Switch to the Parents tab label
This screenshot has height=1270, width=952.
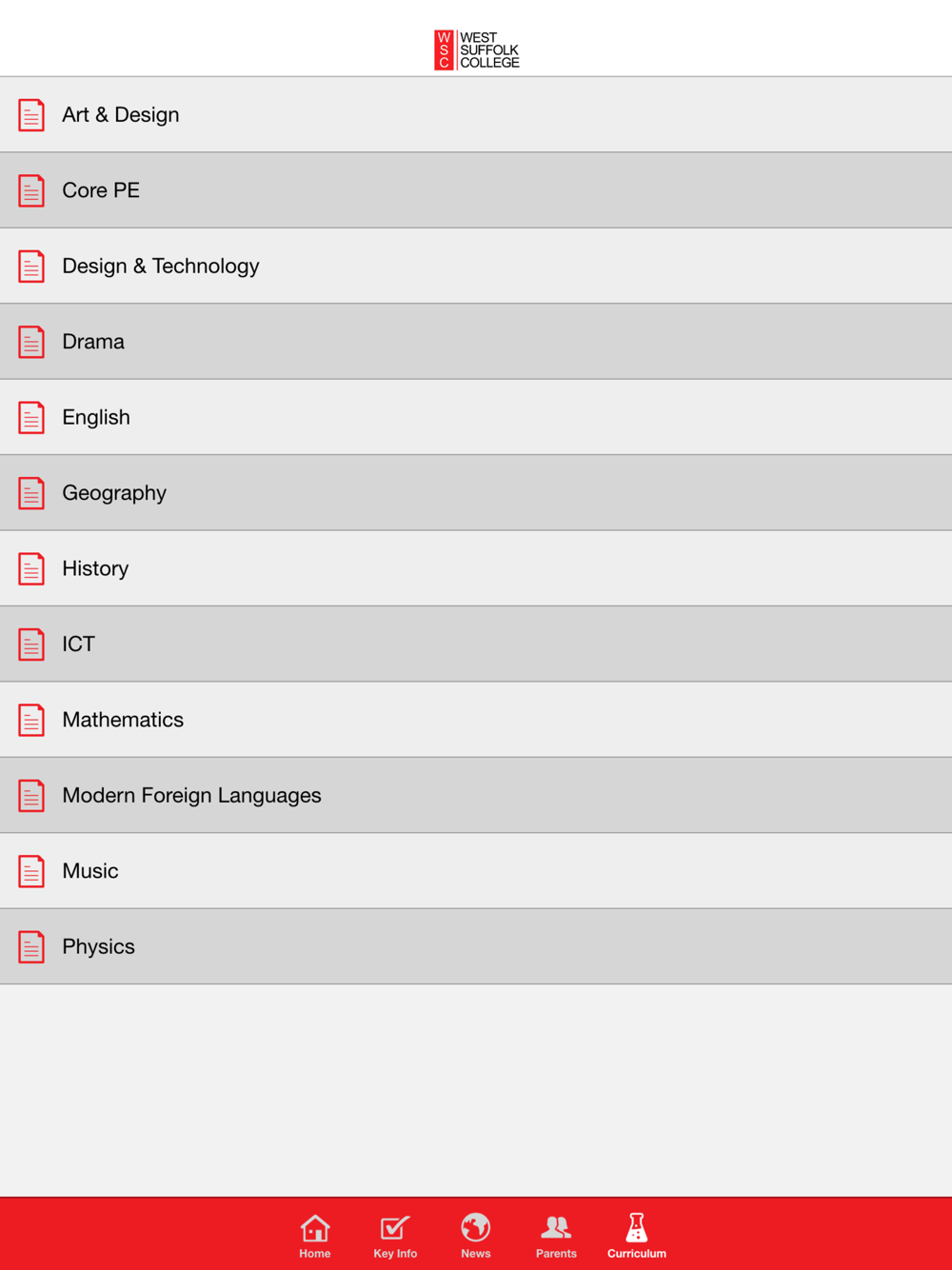[556, 1254]
